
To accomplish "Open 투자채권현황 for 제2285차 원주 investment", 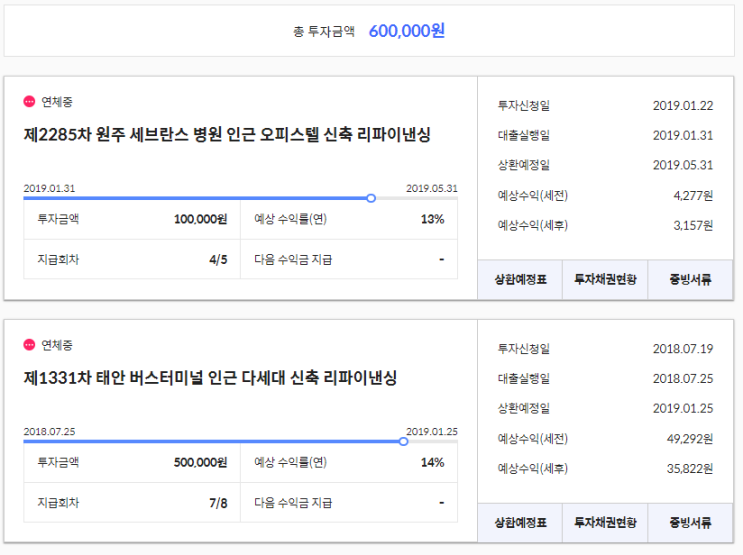I will click(605, 280).
